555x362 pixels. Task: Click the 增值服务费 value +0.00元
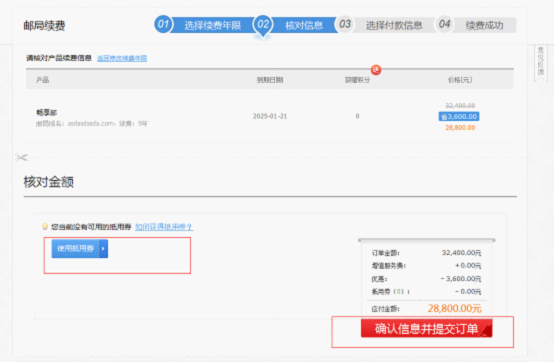click(468, 265)
